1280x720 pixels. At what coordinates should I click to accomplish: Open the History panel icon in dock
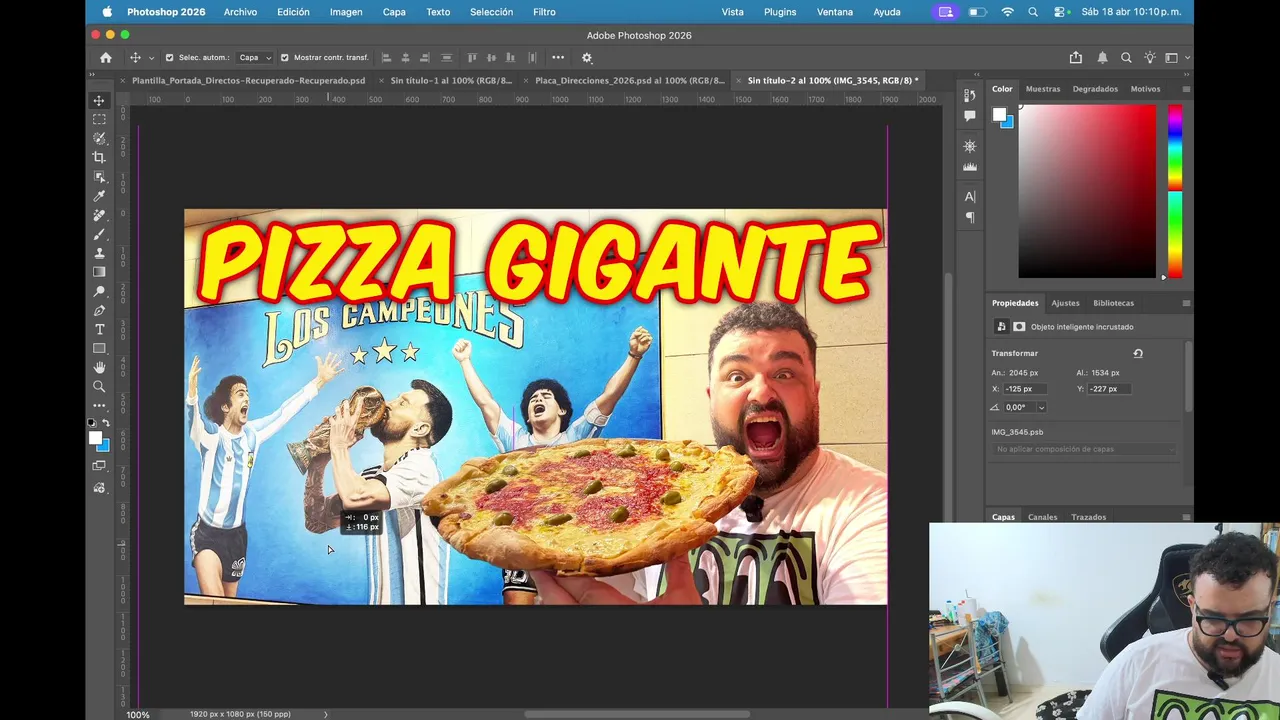[x=969, y=96]
